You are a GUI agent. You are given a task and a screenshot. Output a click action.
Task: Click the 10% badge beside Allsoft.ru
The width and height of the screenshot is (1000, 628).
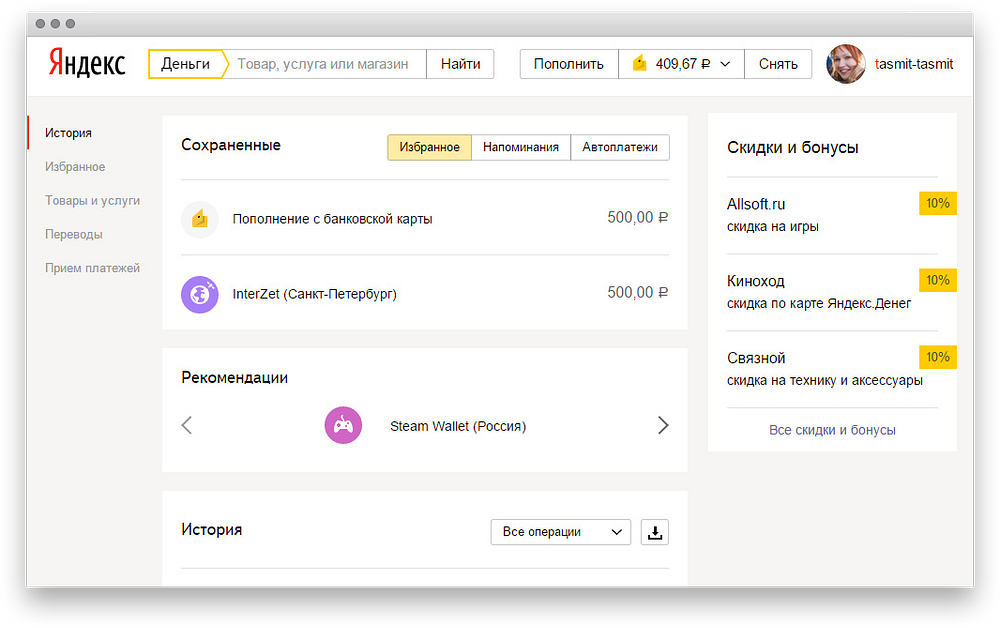point(938,203)
